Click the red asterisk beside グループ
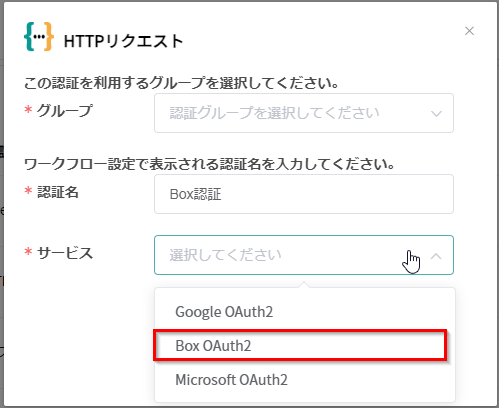Viewport: 499px width, 408px height. (x=28, y=109)
